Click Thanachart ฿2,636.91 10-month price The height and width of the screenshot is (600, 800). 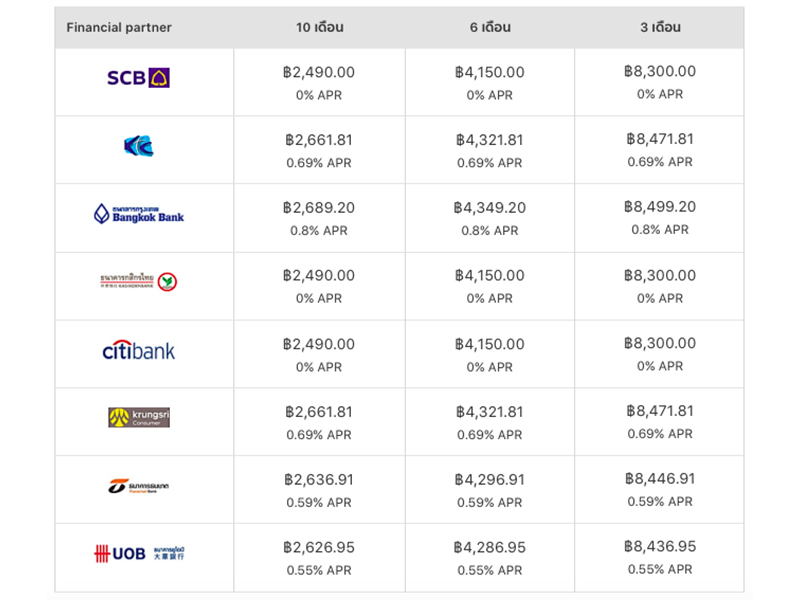coord(319,480)
